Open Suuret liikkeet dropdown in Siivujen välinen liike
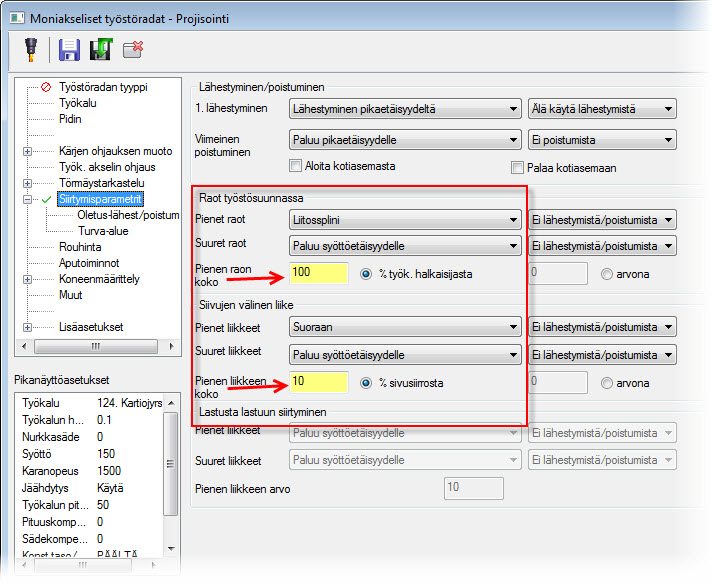The width and height of the screenshot is (712, 584). (x=405, y=355)
